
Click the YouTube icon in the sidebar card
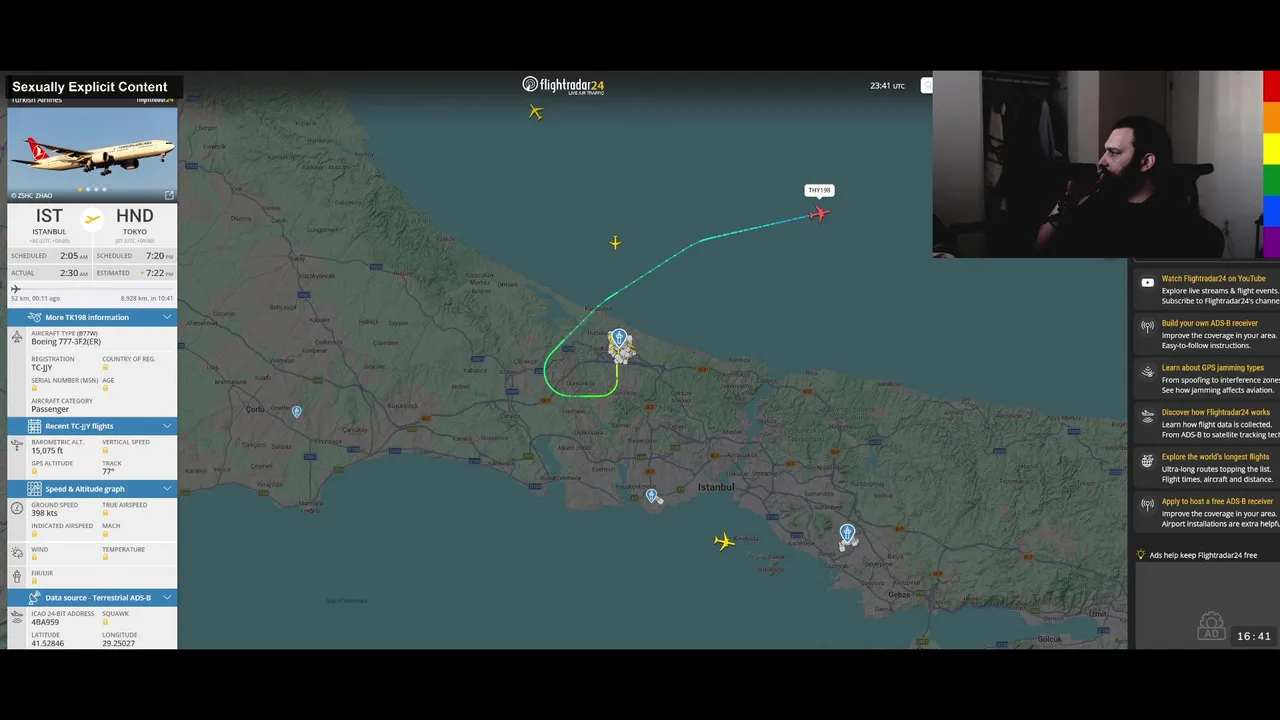1147,283
